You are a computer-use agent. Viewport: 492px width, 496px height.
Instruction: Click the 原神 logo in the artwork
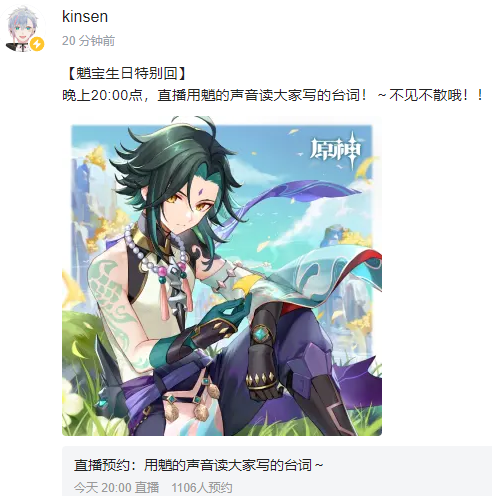(x=336, y=151)
